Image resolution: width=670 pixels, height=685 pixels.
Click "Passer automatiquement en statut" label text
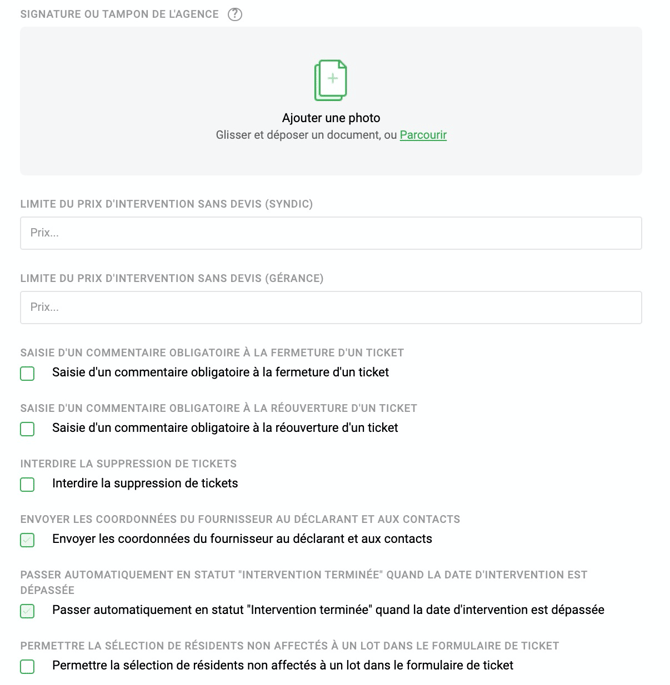click(x=328, y=610)
